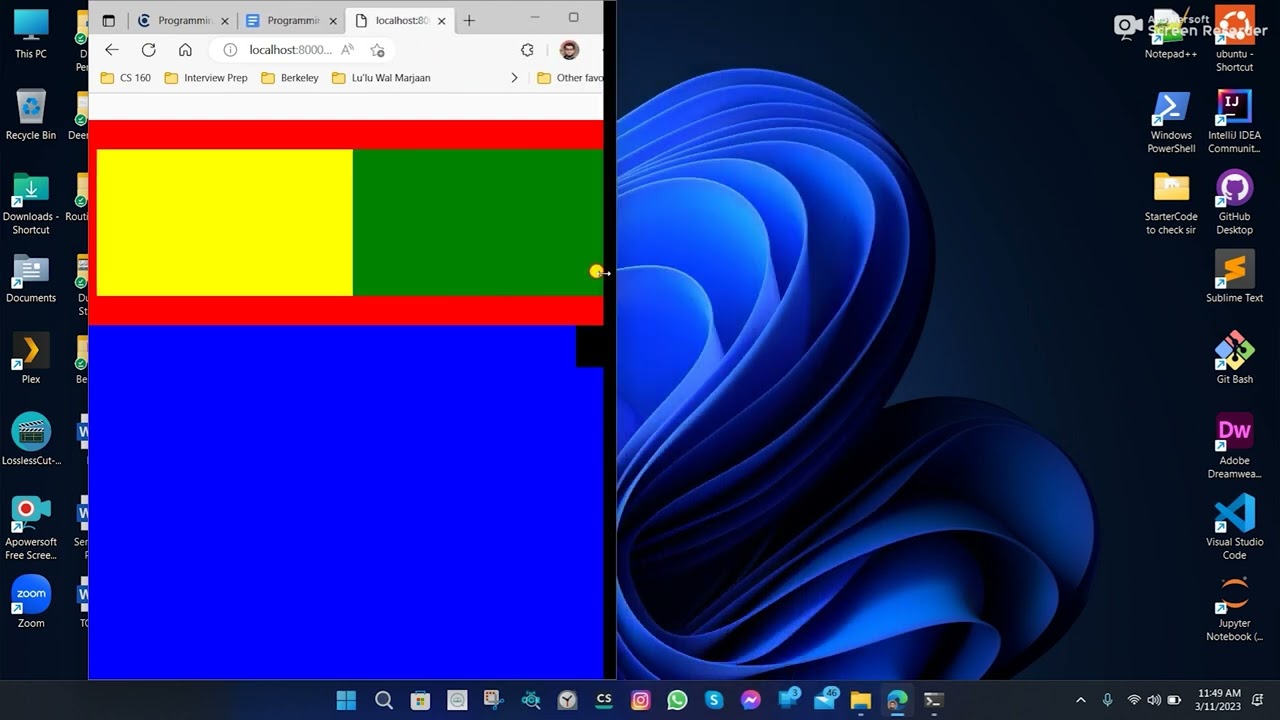Open the Windows Start menu
This screenshot has width=1280, height=720.
click(x=346, y=700)
